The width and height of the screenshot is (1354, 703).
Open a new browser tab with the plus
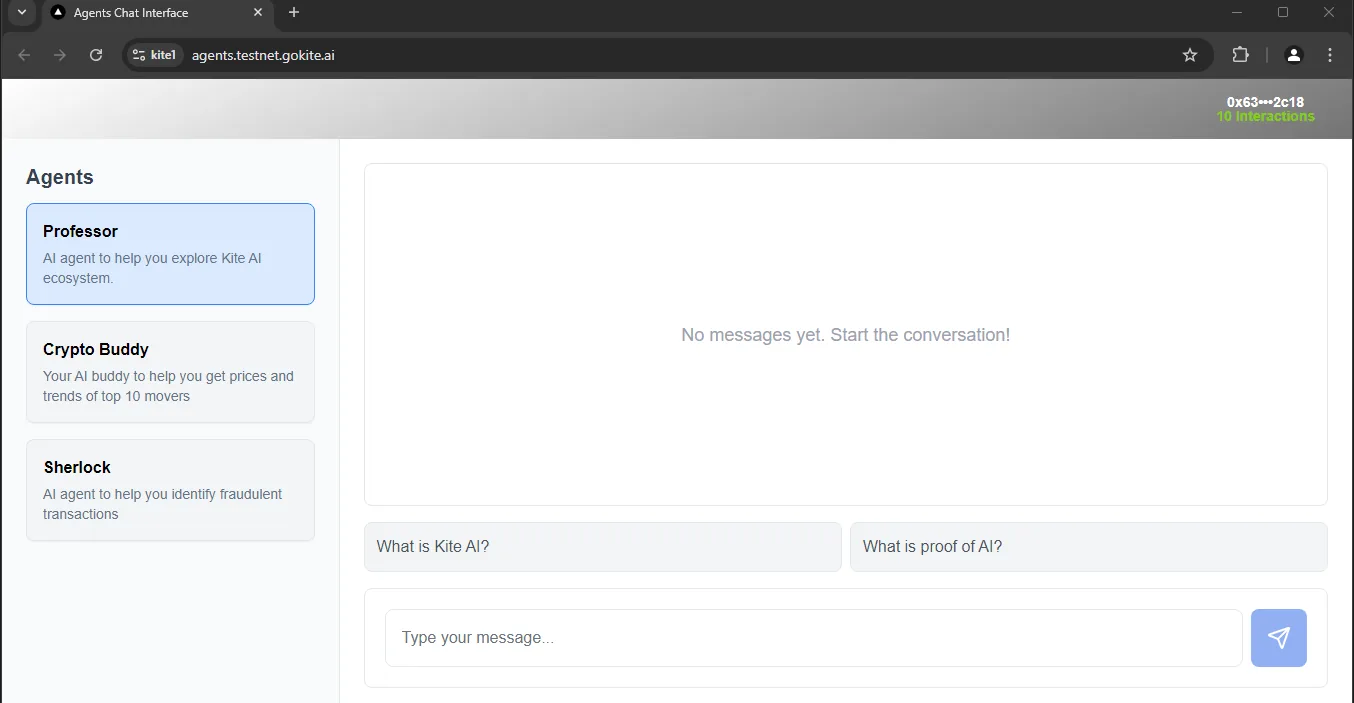pyautogui.click(x=293, y=13)
